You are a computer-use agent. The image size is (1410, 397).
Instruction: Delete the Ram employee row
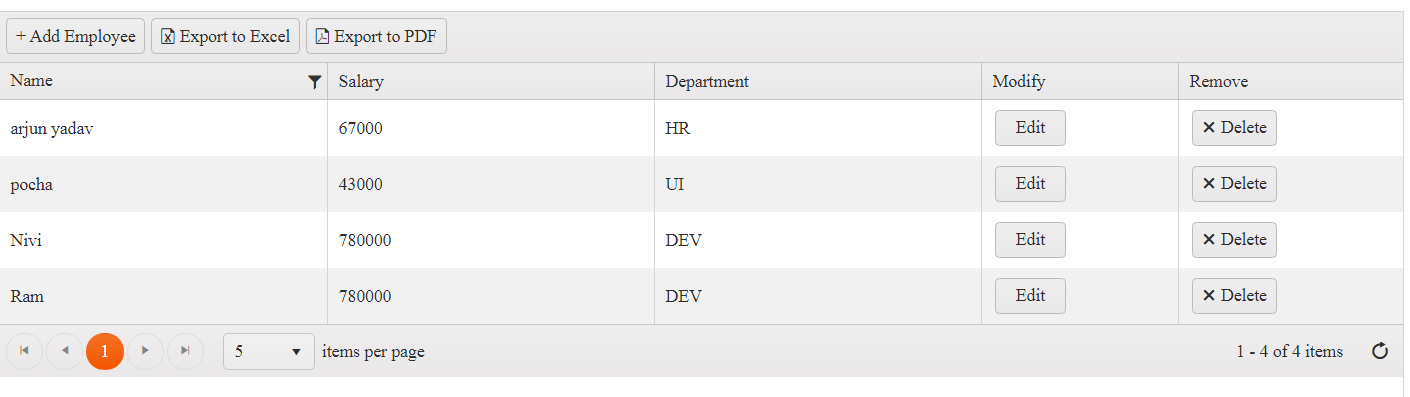click(x=1234, y=296)
